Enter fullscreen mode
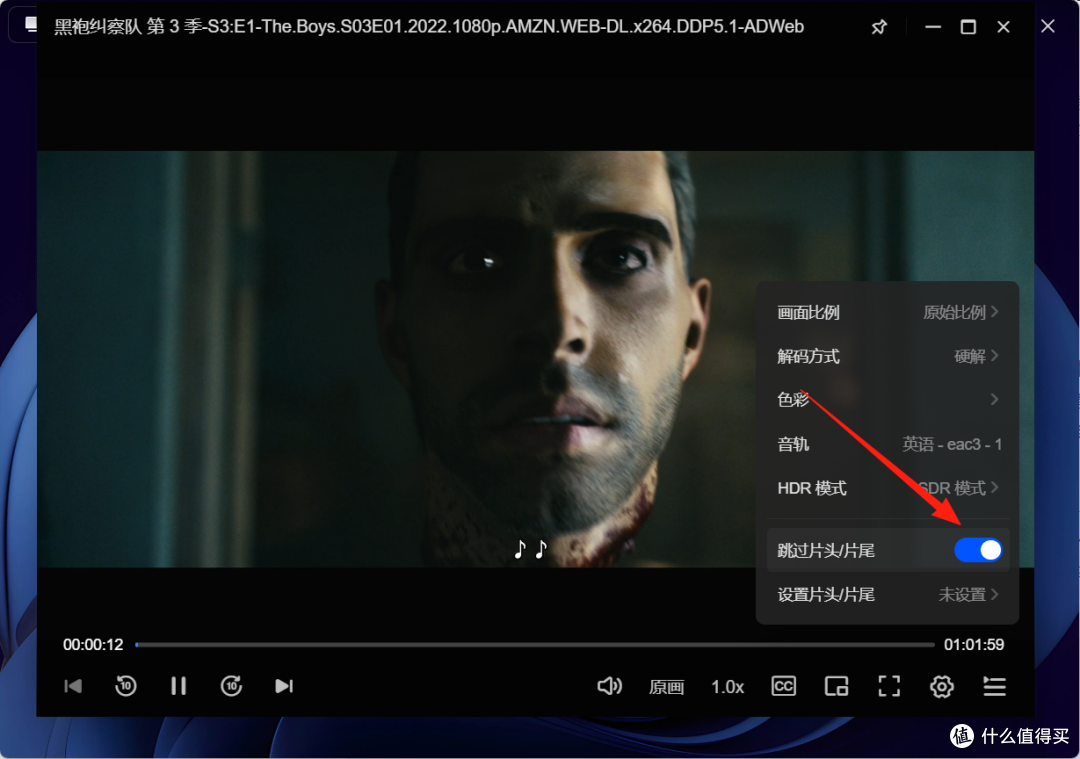This screenshot has height=759, width=1080. [889, 686]
